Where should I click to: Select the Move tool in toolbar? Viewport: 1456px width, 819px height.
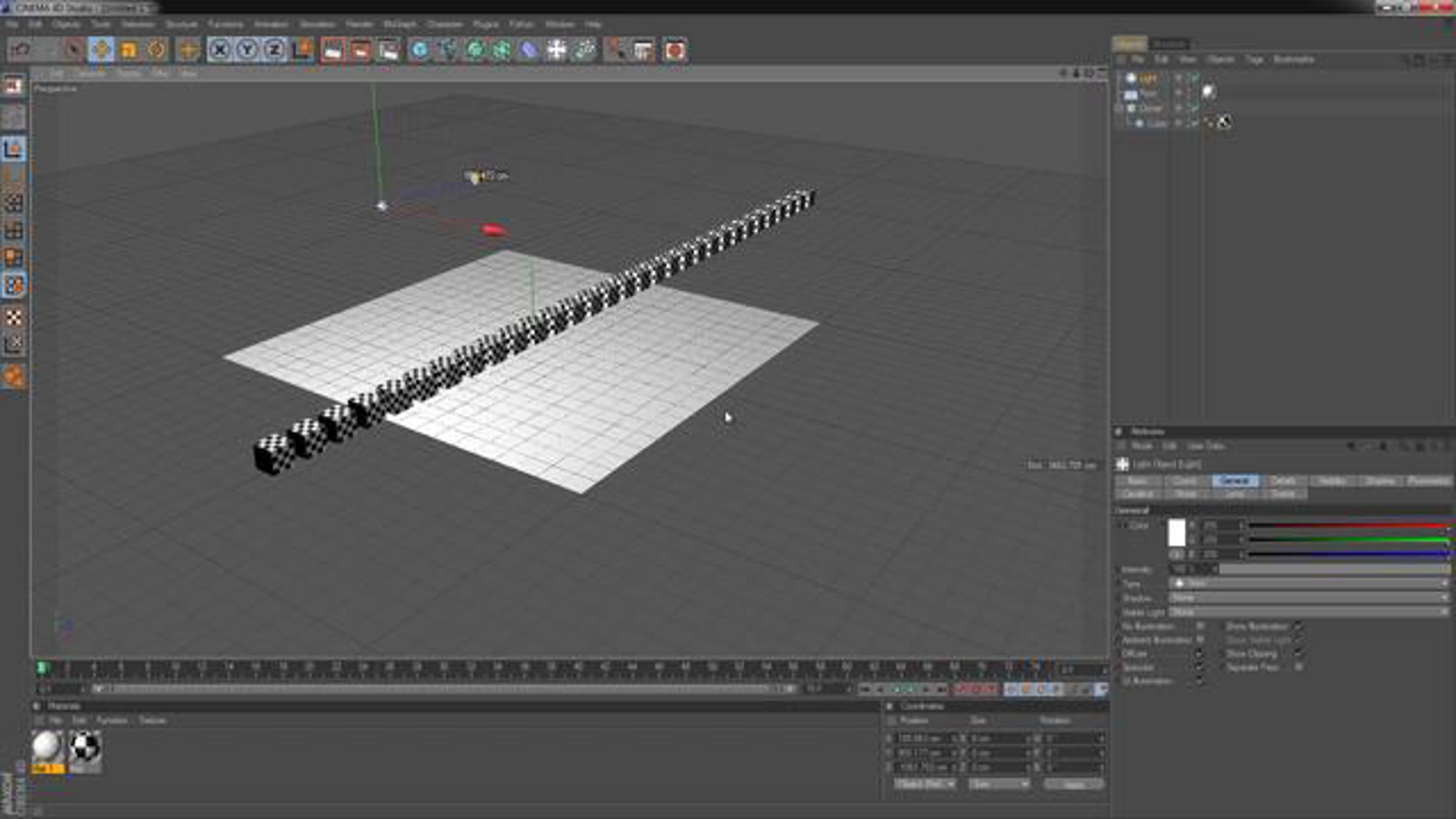pos(101,50)
